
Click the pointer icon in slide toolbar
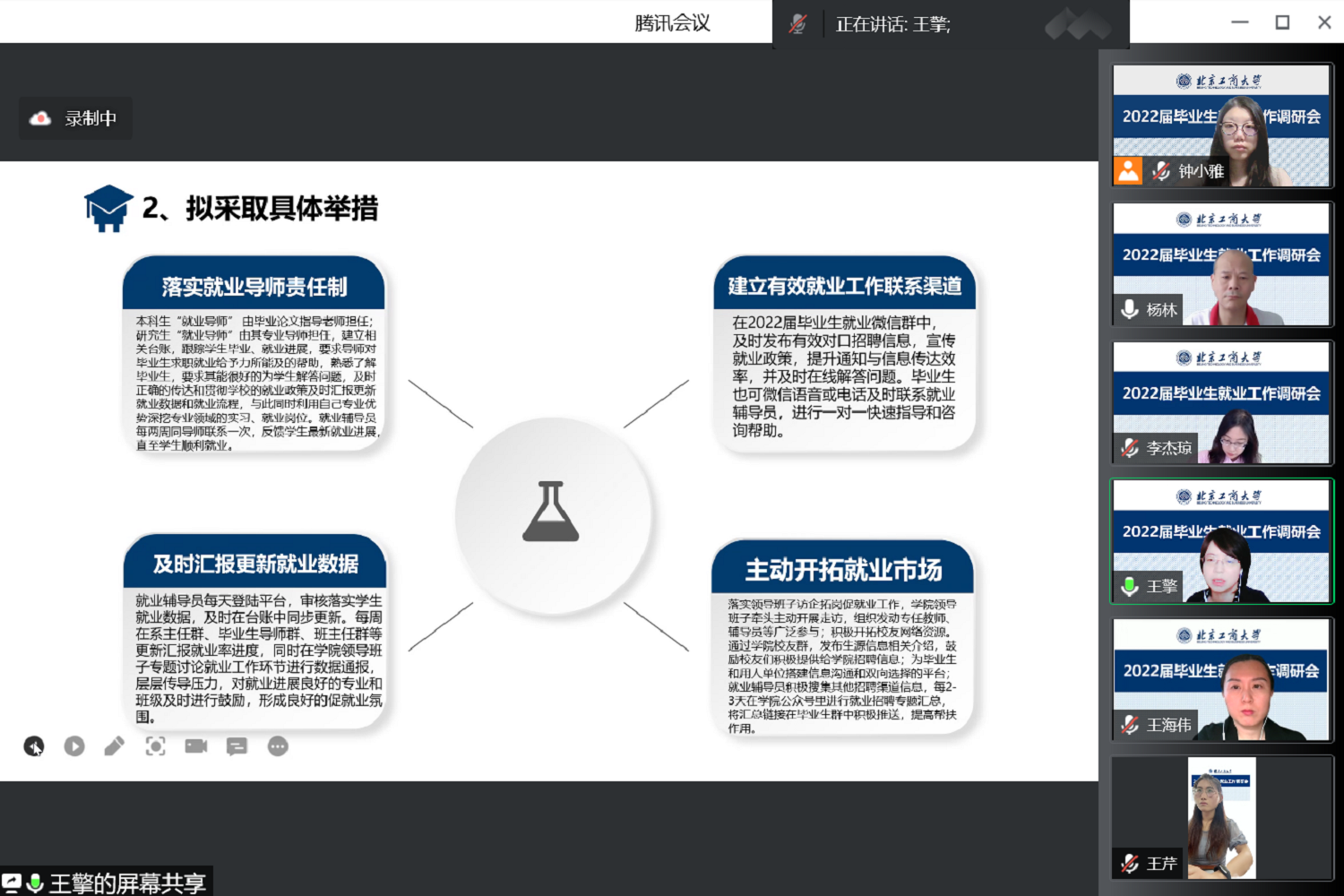point(34,746)
